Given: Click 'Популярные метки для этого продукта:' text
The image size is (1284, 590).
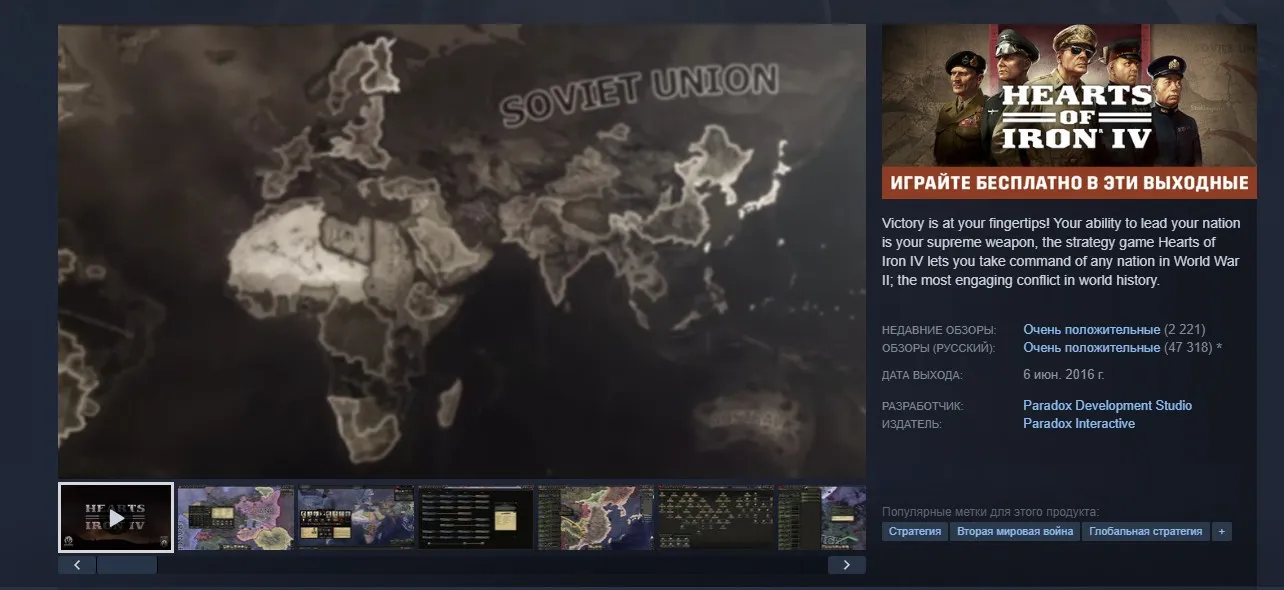Looking at the screenshot, I should pos(990,512).
